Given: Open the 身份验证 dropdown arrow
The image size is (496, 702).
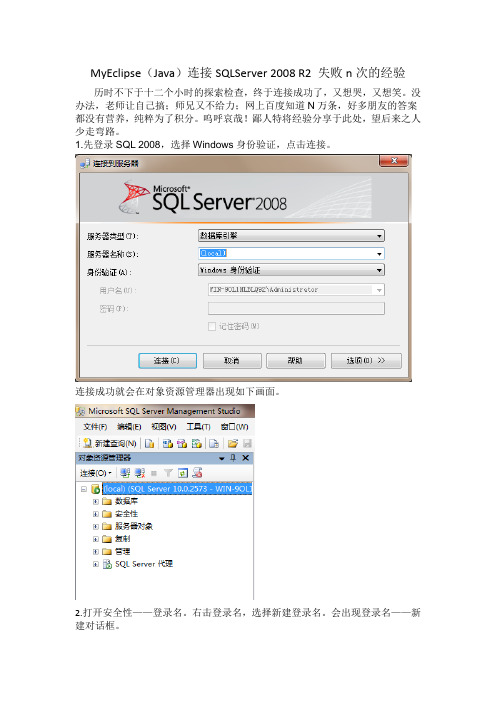Looking at the screenshot, I should 379,270.
